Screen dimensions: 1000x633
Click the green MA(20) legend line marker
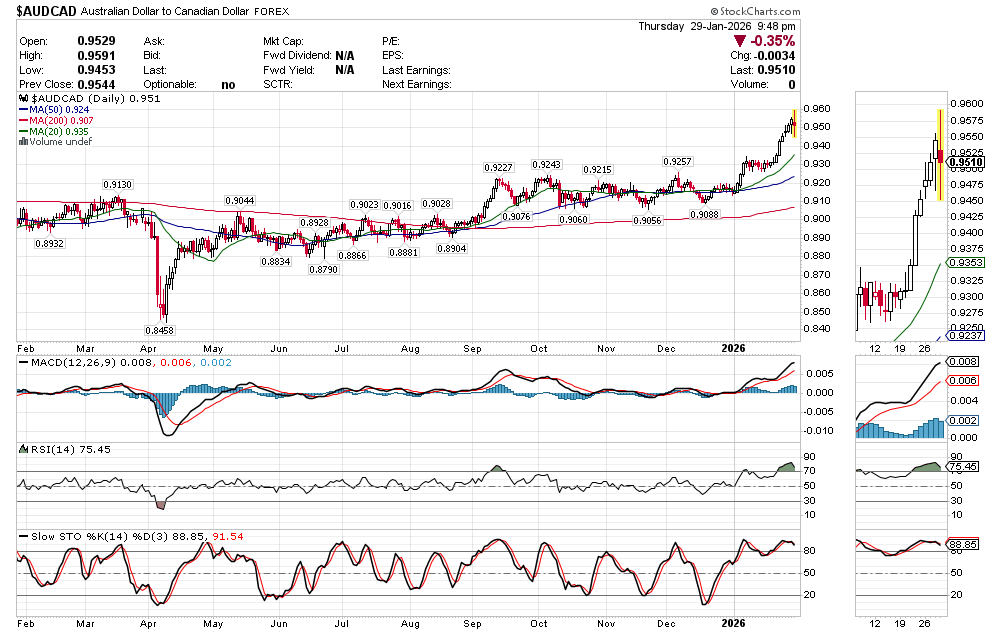(x=24, y=131)
